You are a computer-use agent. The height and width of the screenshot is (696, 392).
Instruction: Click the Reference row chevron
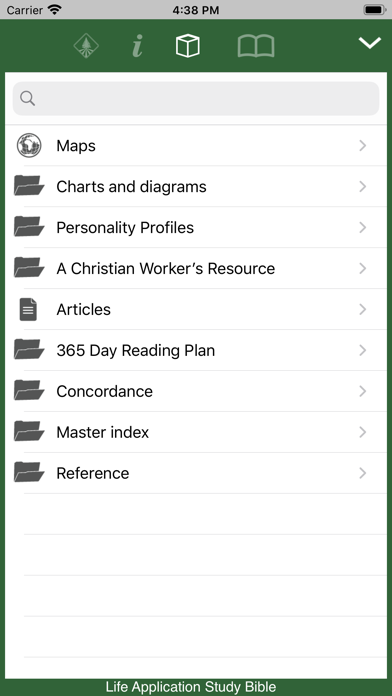tap(363, 473)
